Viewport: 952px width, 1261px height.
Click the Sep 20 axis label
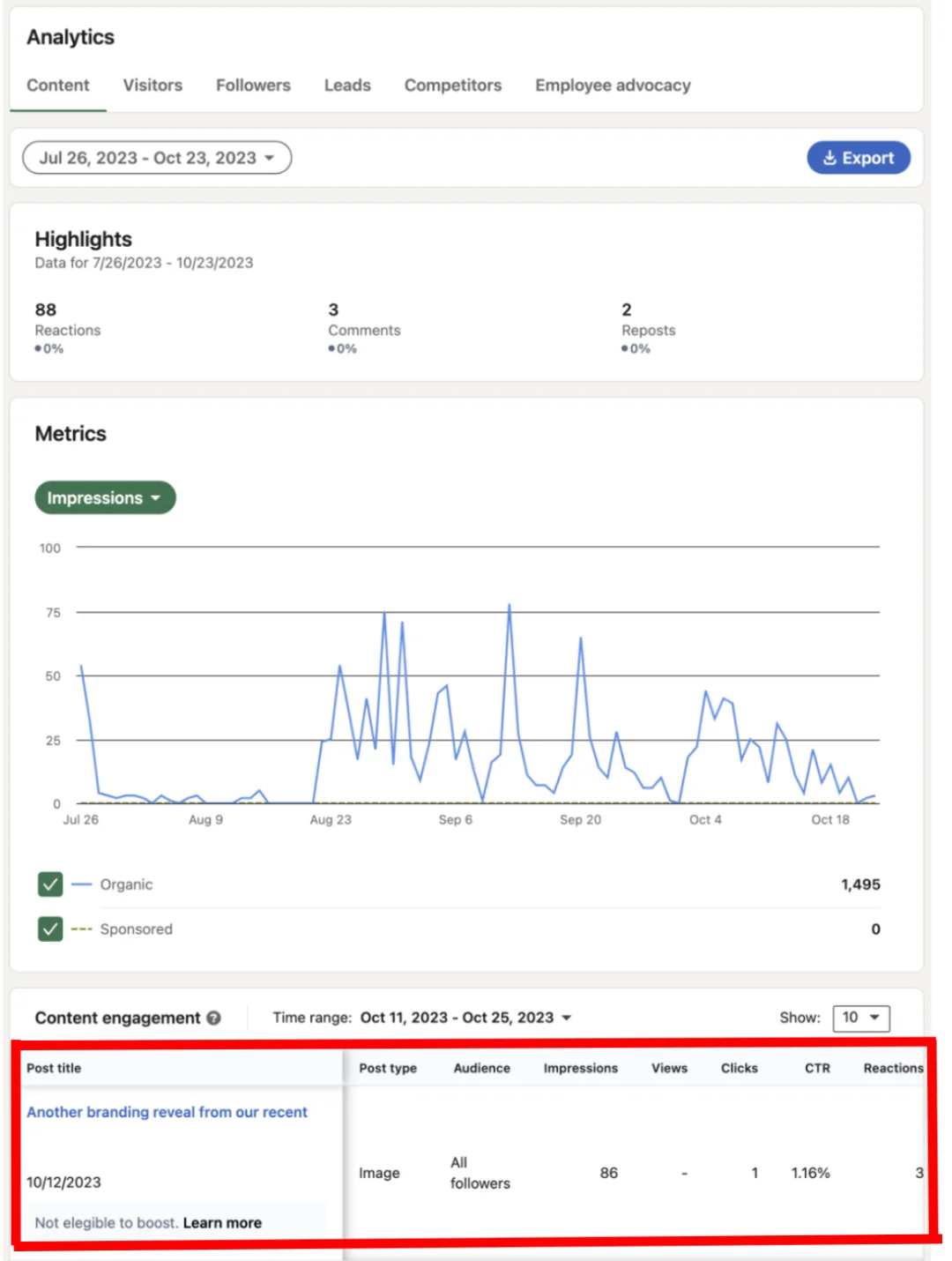click(x=580, y=820)
